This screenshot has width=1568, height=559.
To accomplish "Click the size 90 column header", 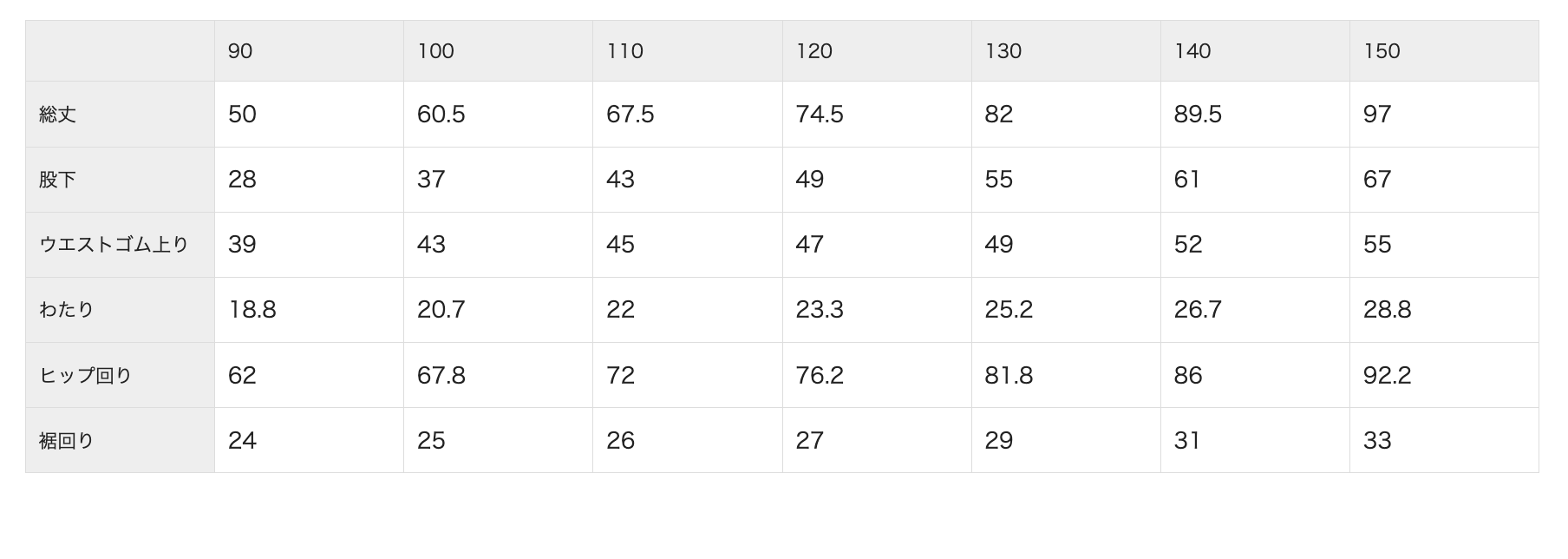I will coord(240,51).
